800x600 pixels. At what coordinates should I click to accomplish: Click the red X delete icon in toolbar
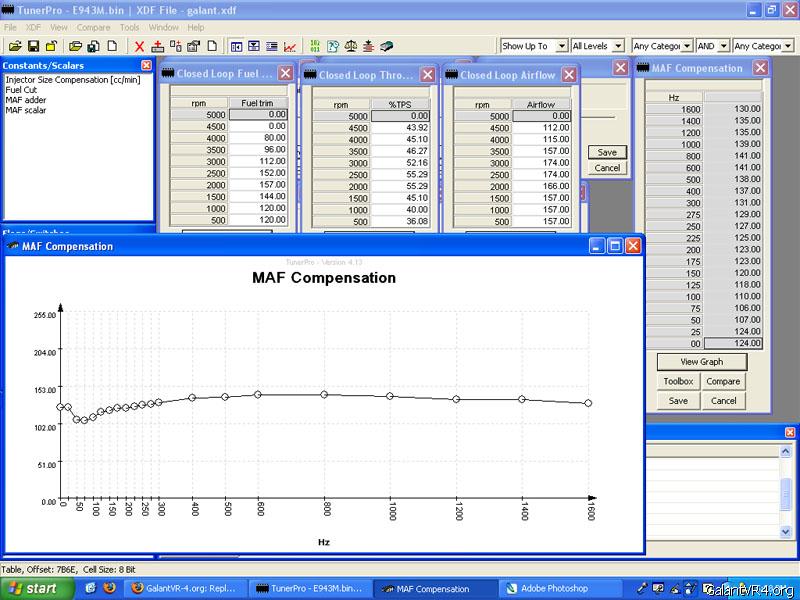140,46
